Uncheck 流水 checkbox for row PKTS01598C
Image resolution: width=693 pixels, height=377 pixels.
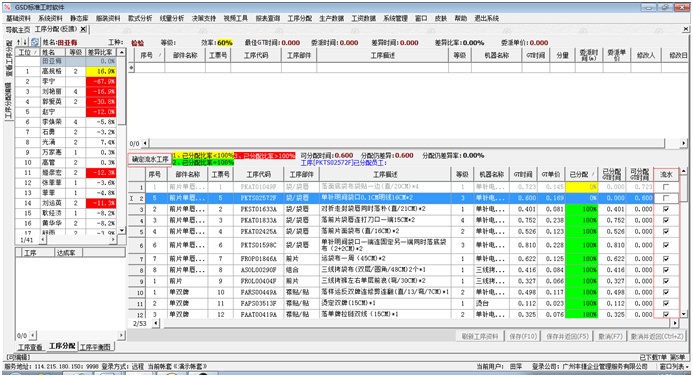coord(666,245)
